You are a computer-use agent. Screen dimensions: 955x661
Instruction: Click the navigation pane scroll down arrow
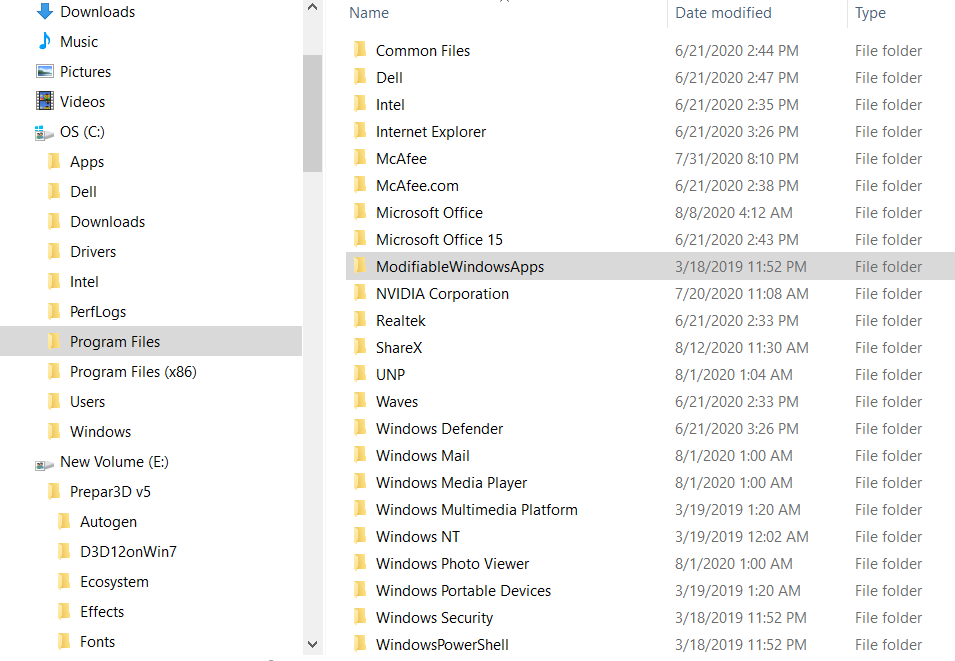[312, 644]
